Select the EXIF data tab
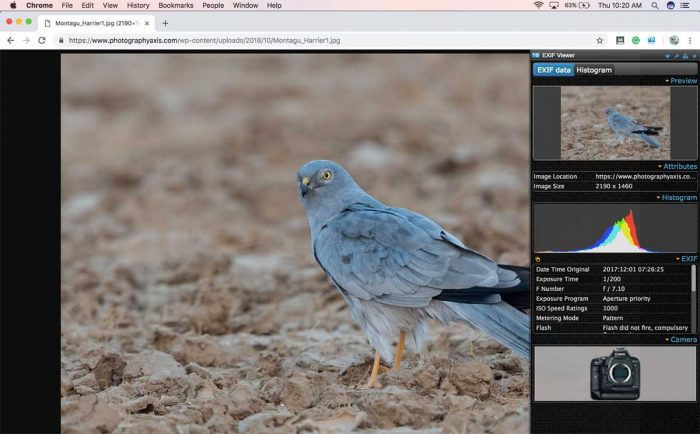The width and height of the screenshot is (700, 434). pos(554,70)
